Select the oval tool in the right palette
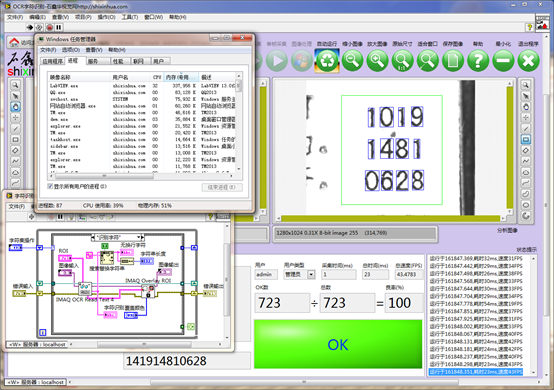554x390 pixels. pyautogui.click(x=526, y=205)
